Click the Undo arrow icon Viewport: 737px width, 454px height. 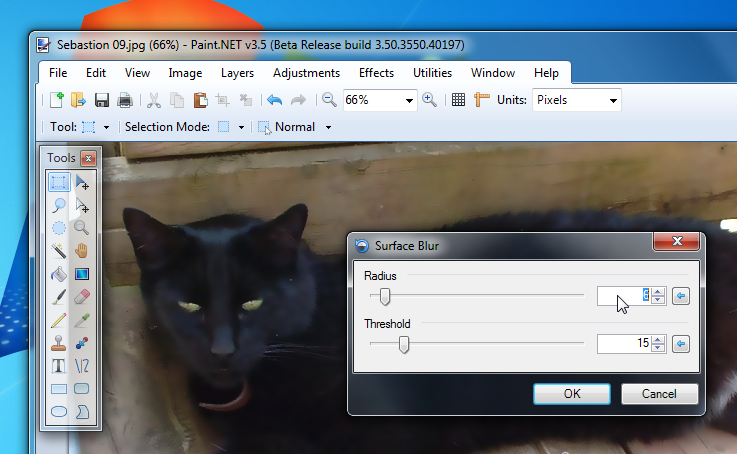[274, 100]
